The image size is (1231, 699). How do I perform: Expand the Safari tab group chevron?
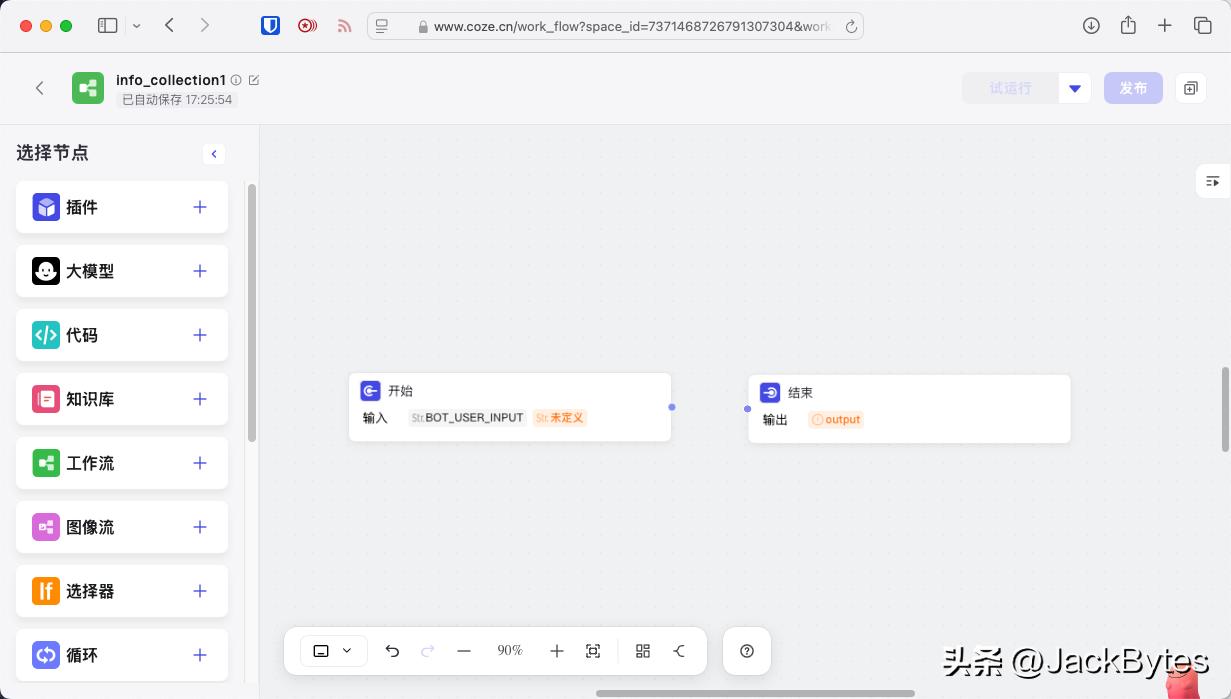point(137,26)
